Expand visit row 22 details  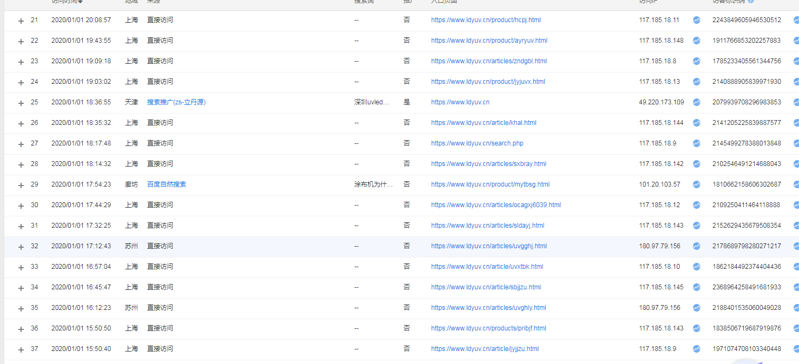pos(21,41)
